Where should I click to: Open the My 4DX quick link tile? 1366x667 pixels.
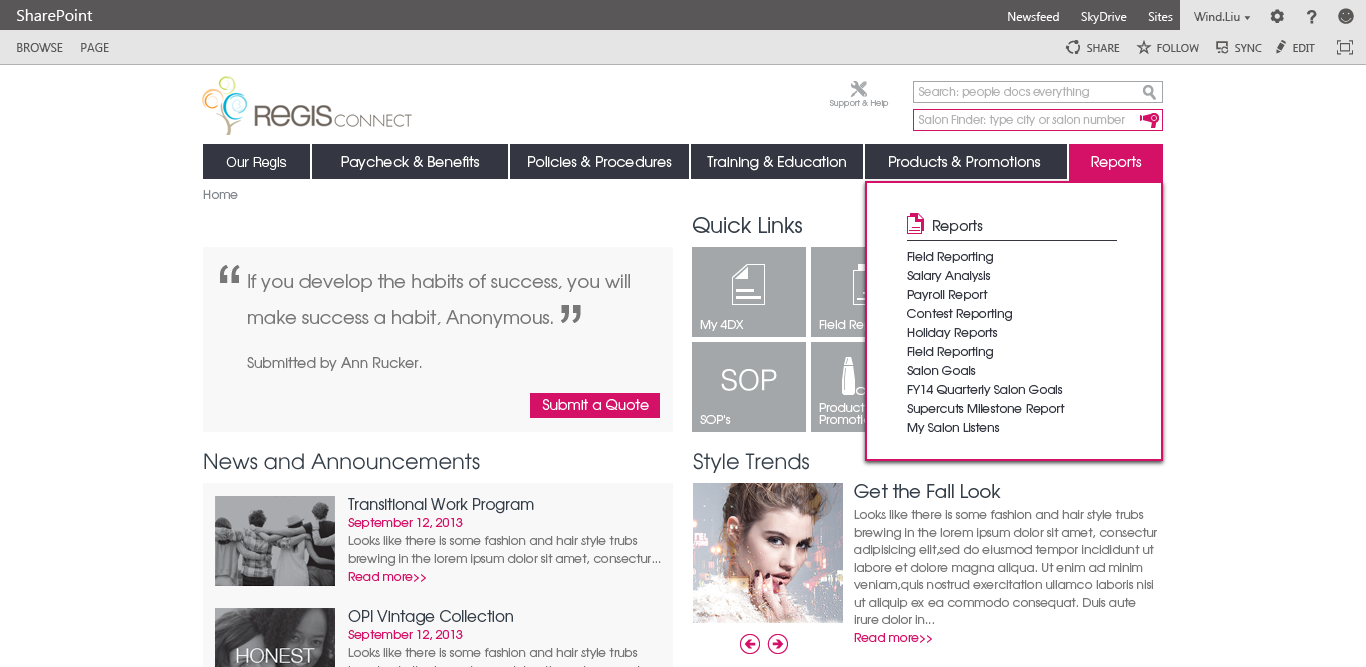(749, 292)
